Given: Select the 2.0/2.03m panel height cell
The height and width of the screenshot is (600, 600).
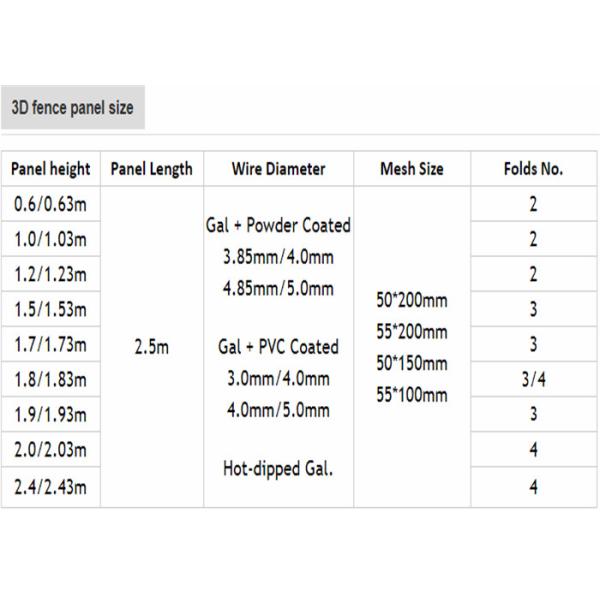Looking at the screenshot, I should (51, 452).
